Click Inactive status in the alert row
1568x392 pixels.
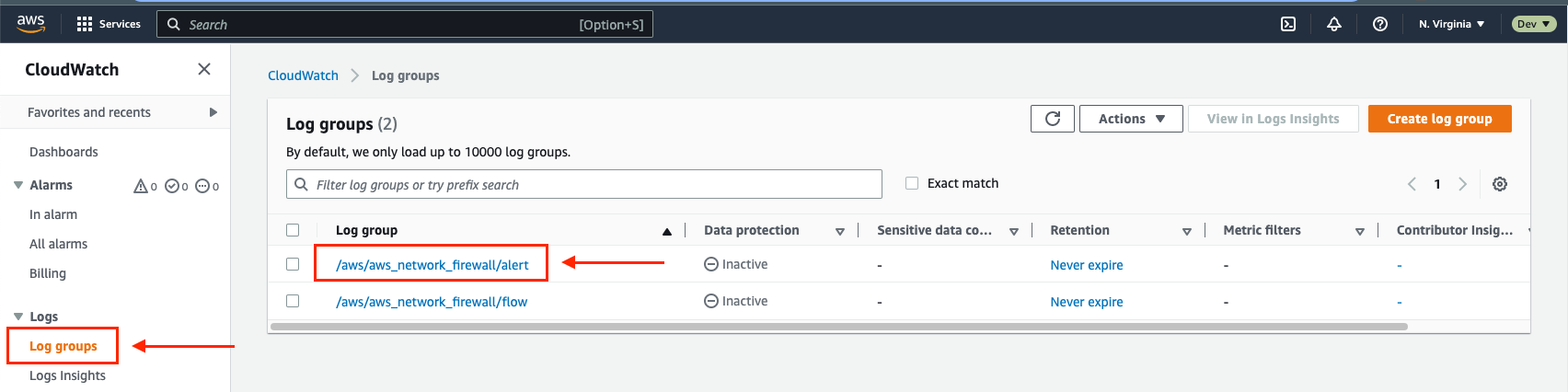coord(735,264)
